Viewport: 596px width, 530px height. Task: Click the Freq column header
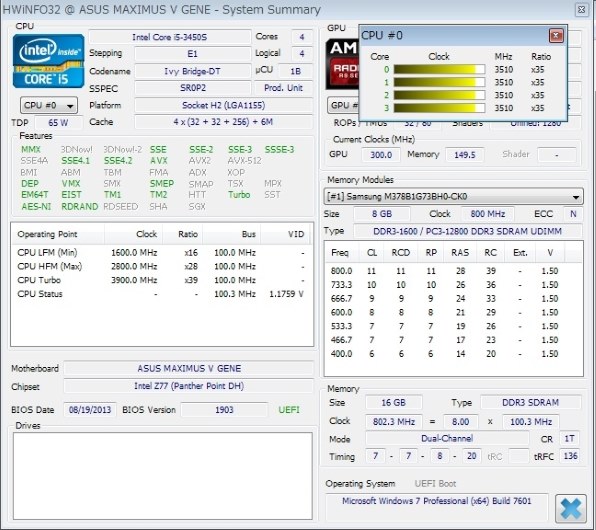tap(340, 253)
